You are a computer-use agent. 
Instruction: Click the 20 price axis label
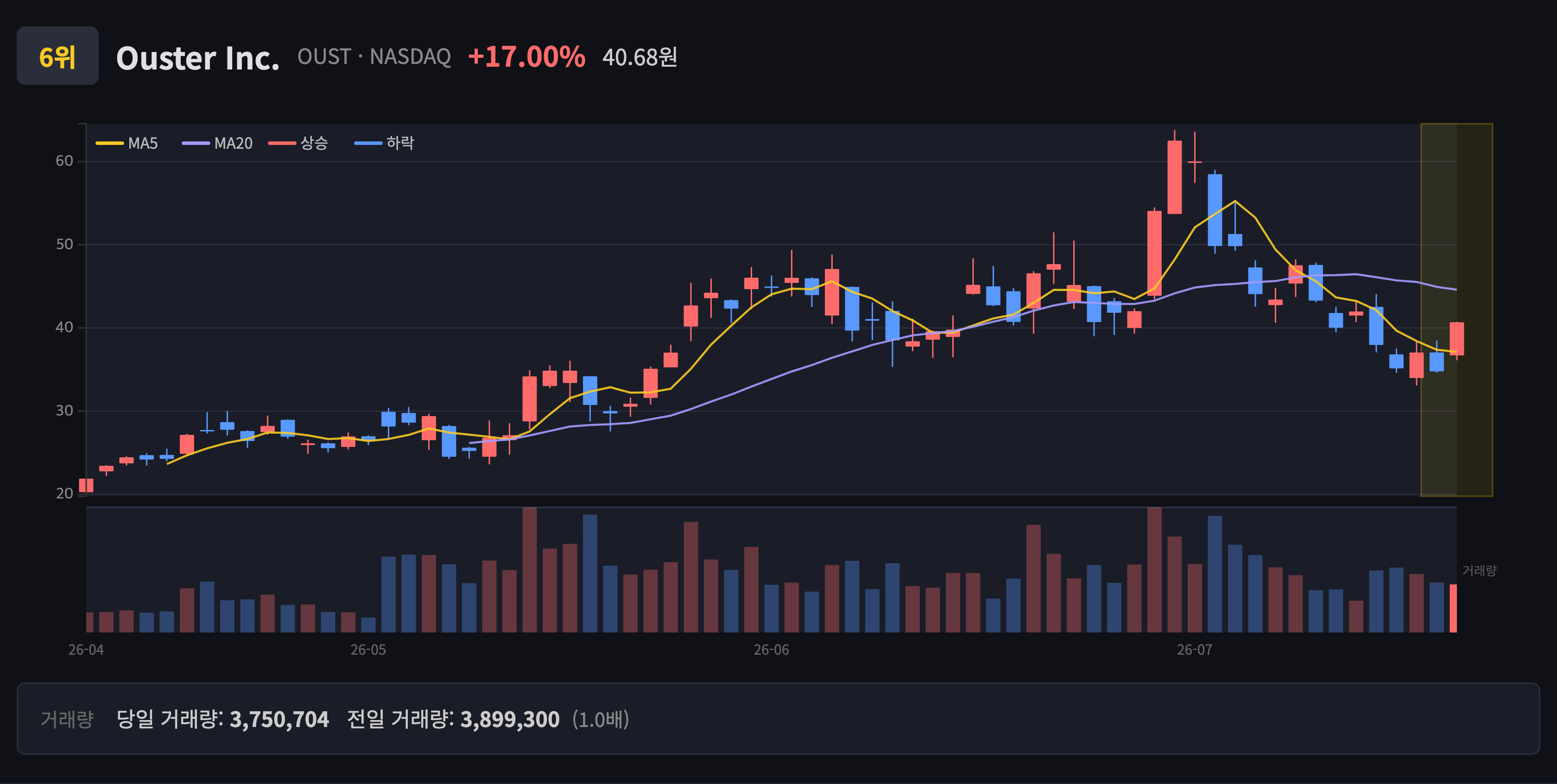tap(64, 493)
